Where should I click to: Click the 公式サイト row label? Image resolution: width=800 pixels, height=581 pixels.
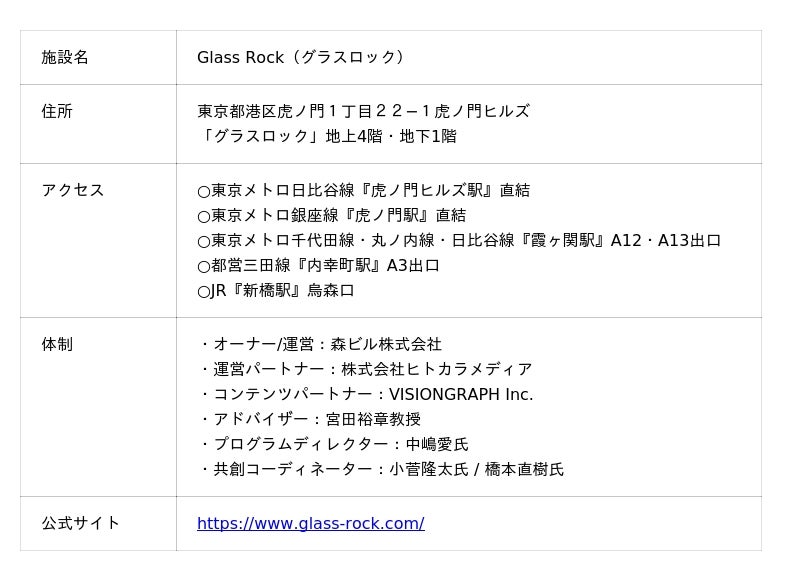[81, 523]
